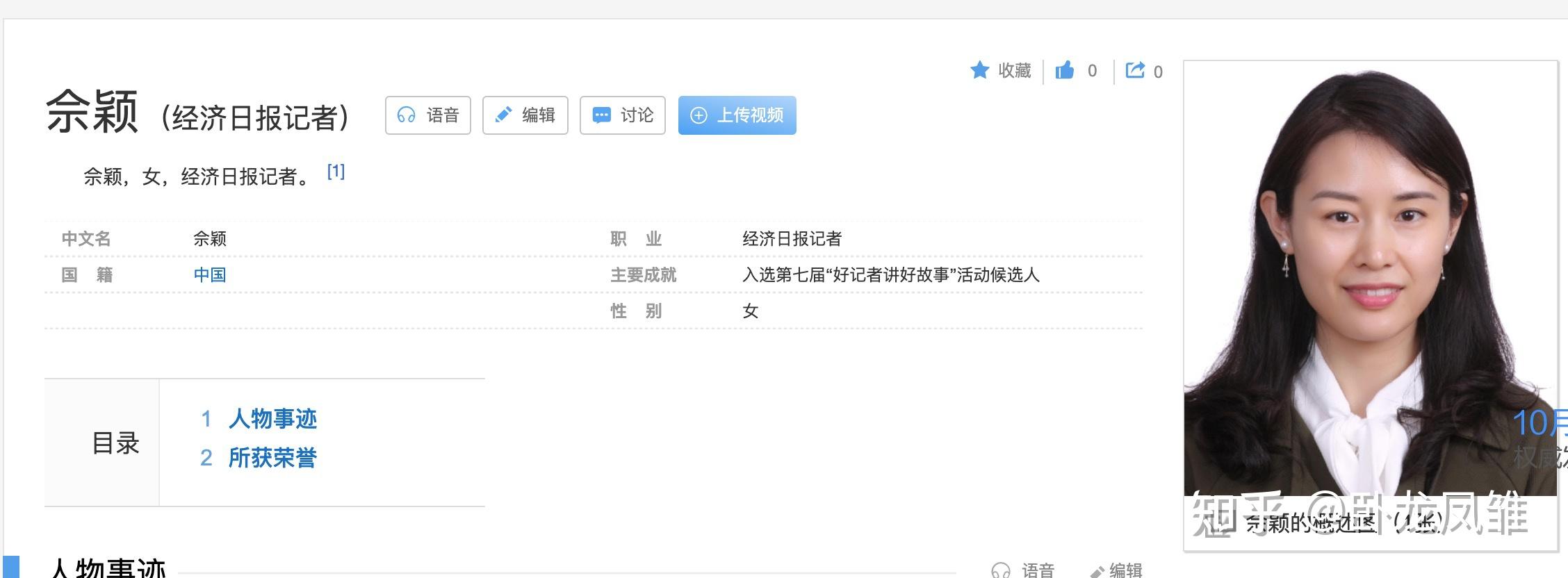Screen dimensions: 1568x578
Task: Open reference footnote [1]
Action: [336, 171]
